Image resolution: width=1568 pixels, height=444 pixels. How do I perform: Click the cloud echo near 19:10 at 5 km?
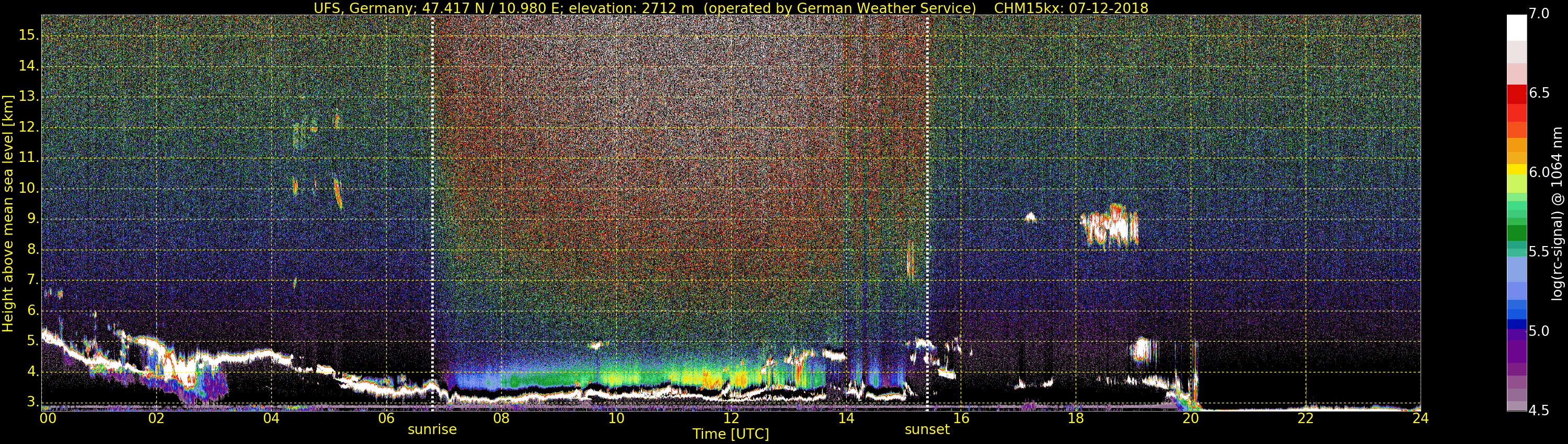coord(1144,351)
